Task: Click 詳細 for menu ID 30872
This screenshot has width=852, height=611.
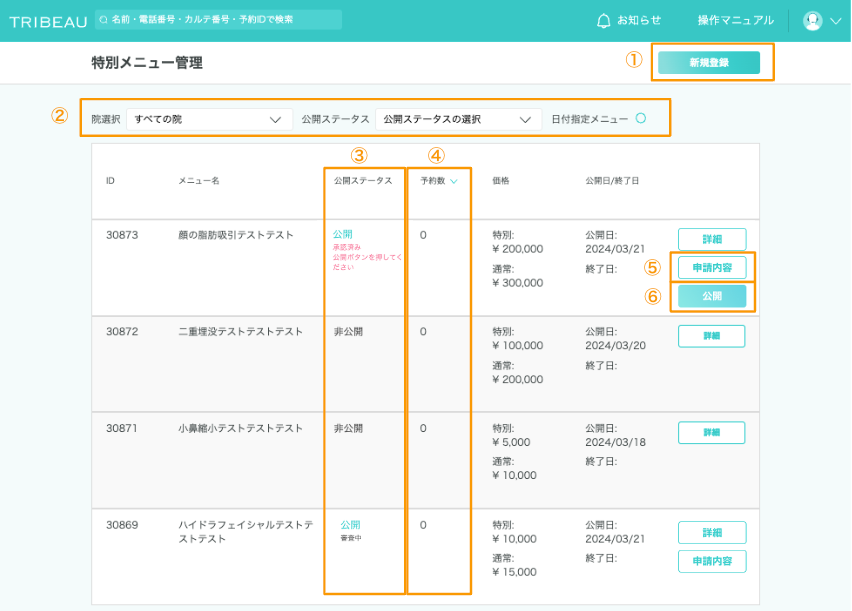Action: (711, 336)
